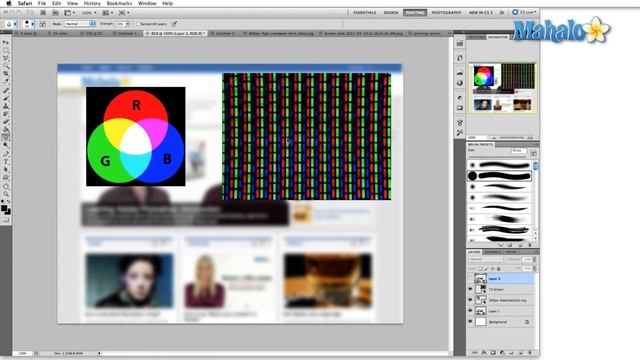
Task: Click the foreground color swatch
Action: [x=4, y=209]
